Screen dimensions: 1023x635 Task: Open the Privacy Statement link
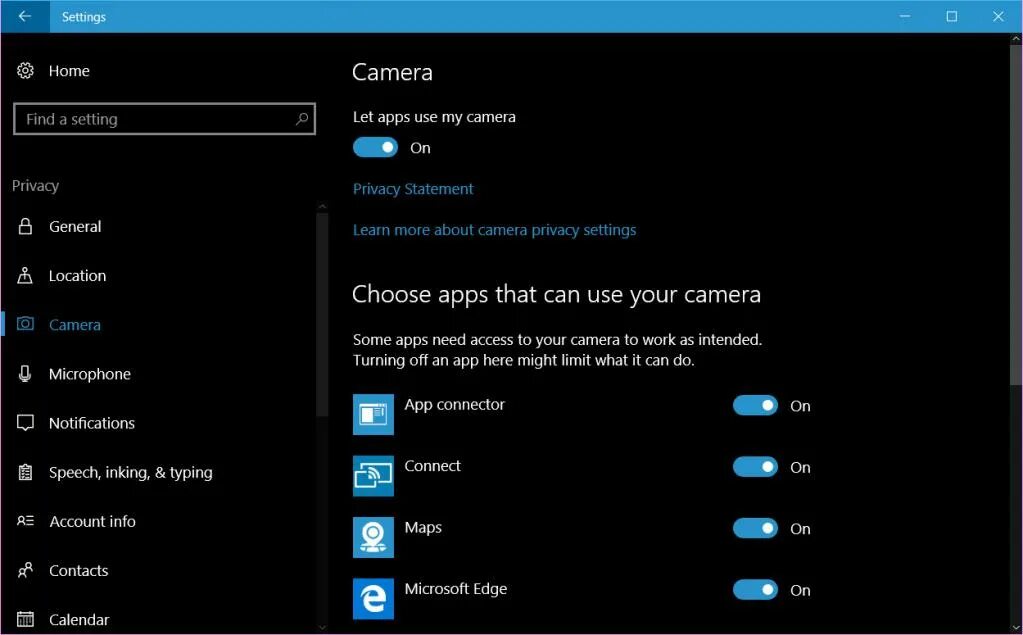pyautogui.click(x=413, y=189)
